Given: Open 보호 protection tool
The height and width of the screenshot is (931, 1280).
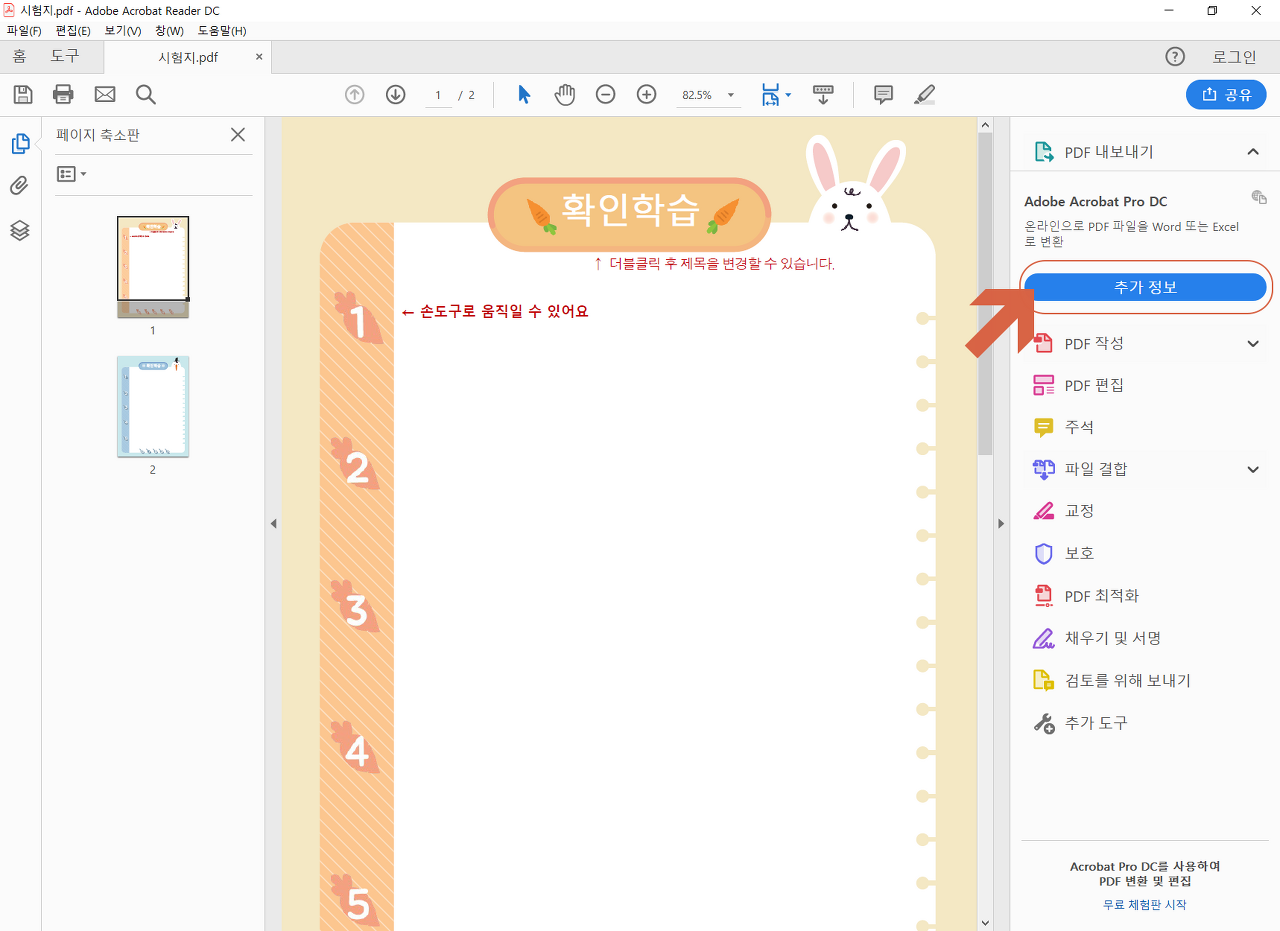Looking at the screenshot, I should (1064, 553).
